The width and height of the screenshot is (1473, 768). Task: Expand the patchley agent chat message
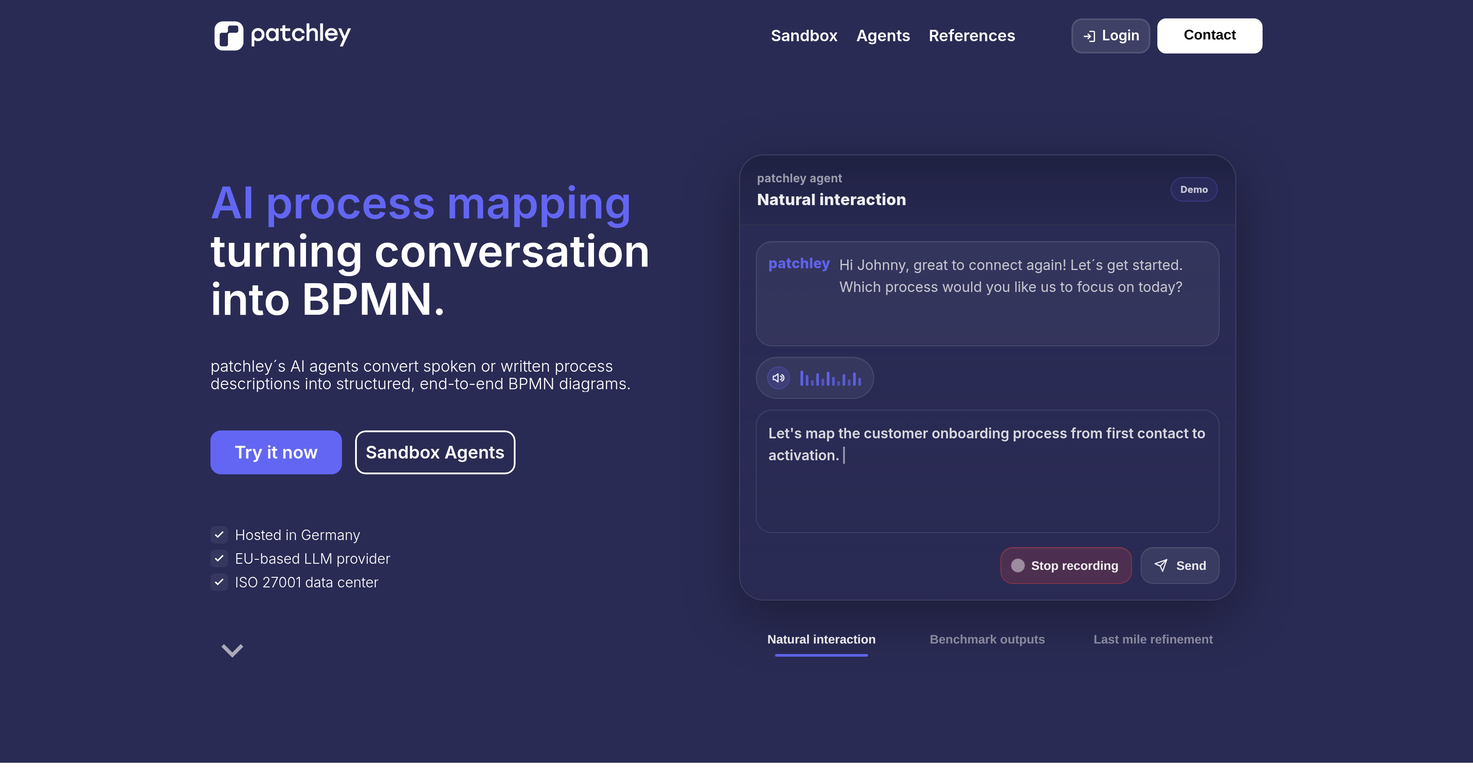click(x=987, y=292)
